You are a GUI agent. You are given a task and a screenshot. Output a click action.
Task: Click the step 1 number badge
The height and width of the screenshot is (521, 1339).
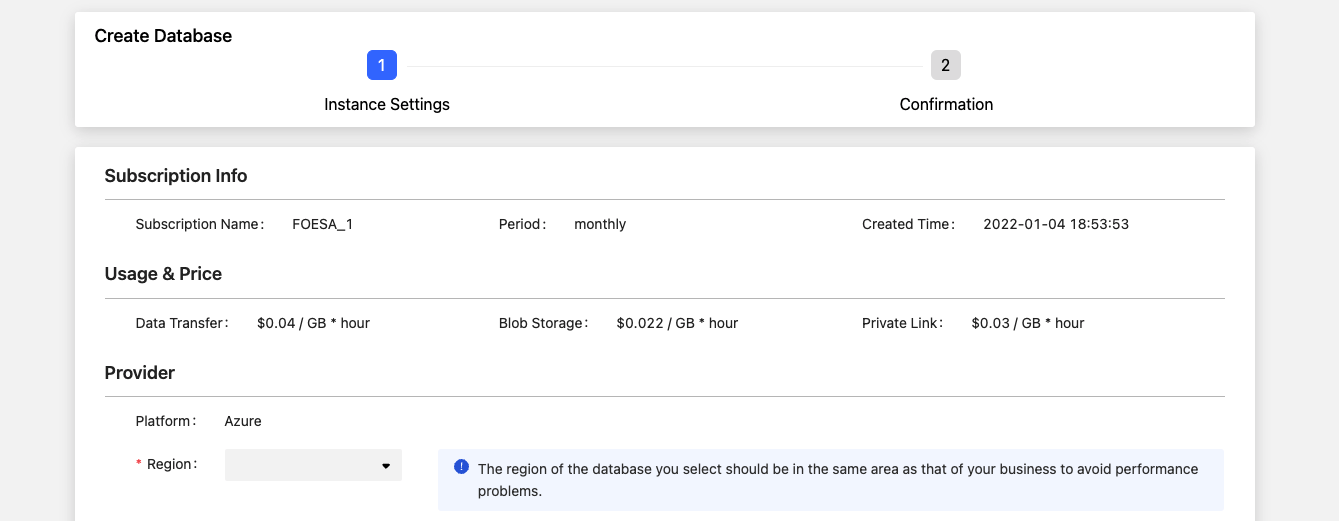pyautogui.click(x=382, y=65)
